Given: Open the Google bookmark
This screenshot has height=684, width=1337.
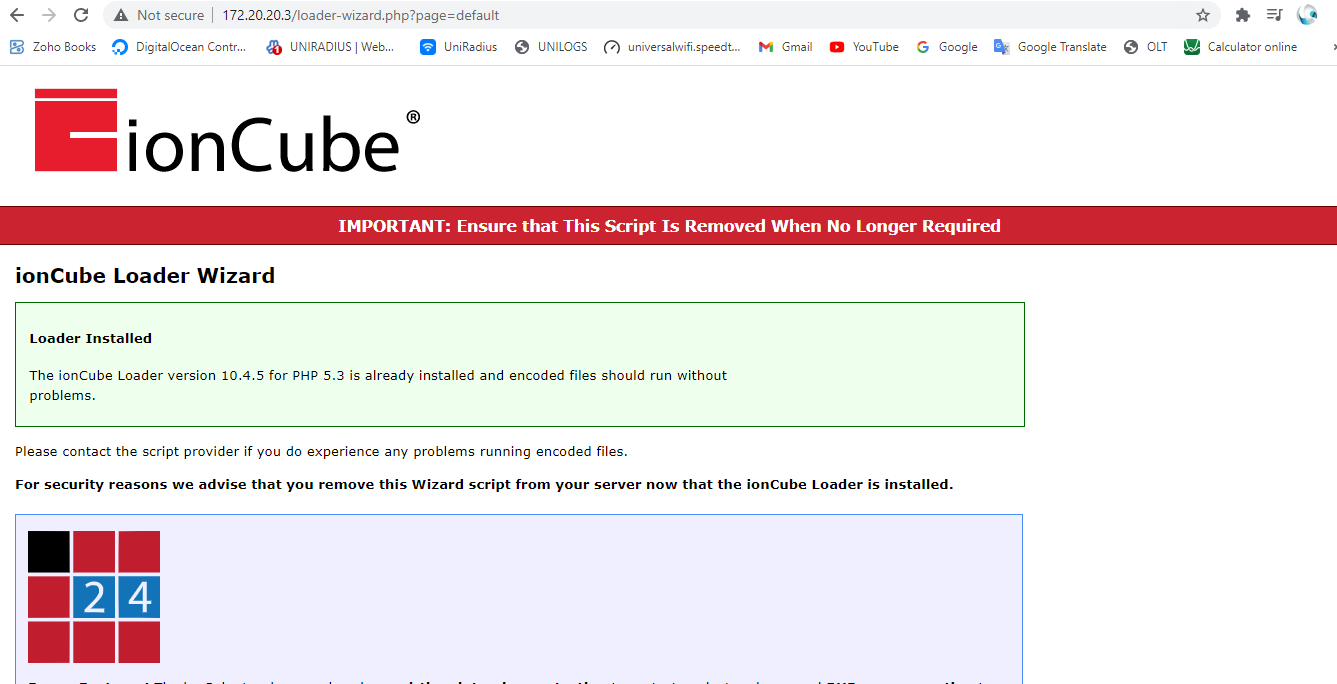Looking at the screenshot, I should 946,47.
